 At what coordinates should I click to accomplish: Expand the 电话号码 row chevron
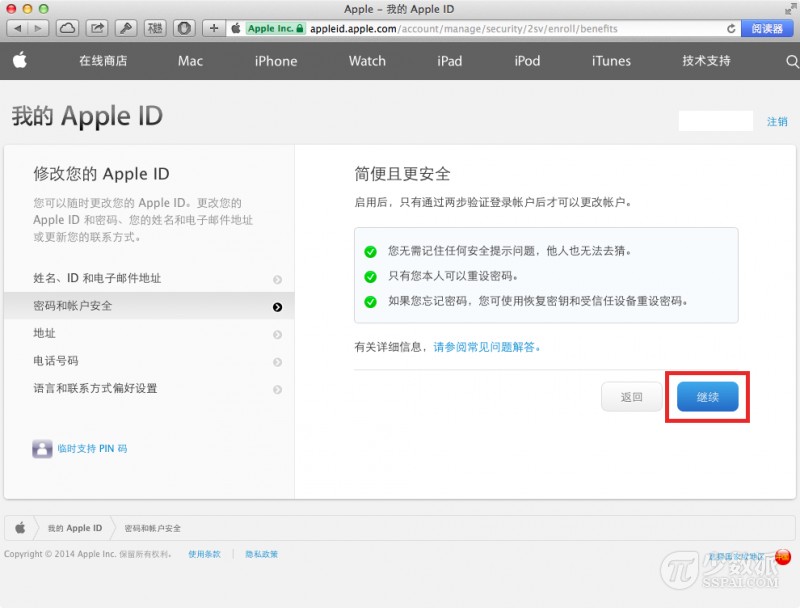click(278, 362)
